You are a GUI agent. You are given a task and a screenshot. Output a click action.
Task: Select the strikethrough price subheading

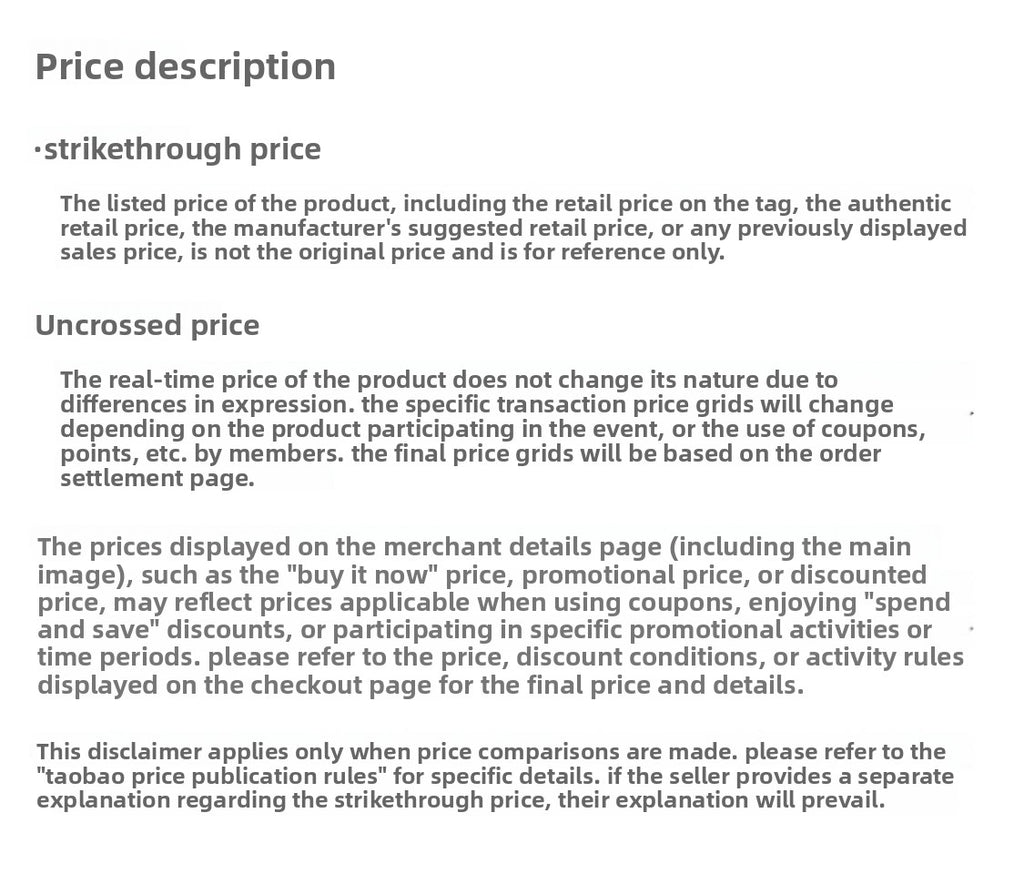[182, 149]
